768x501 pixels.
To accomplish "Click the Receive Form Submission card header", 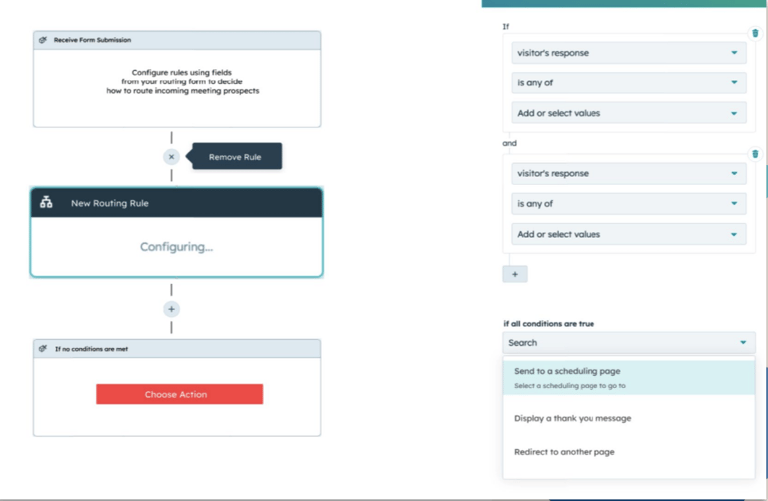I will pos(177,40).
